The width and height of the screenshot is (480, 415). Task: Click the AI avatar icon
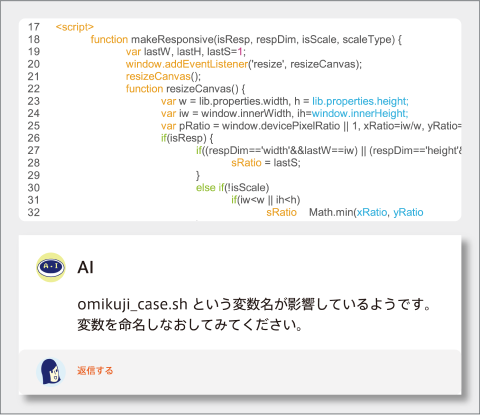click(x=51, y=267)
